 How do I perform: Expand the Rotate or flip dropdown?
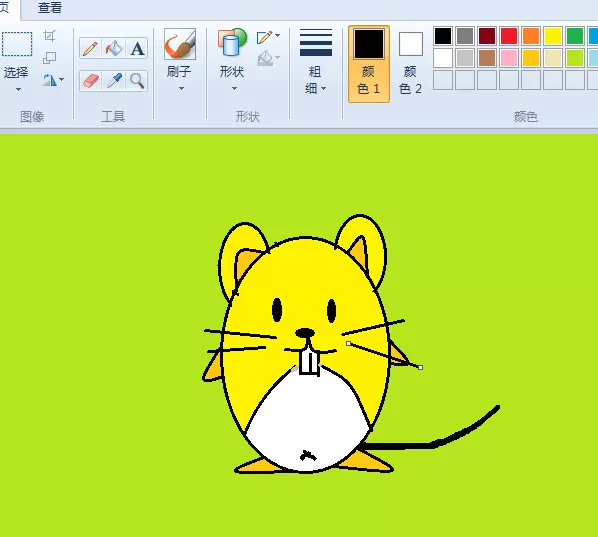pyautogui.click(x=53, y=80)
